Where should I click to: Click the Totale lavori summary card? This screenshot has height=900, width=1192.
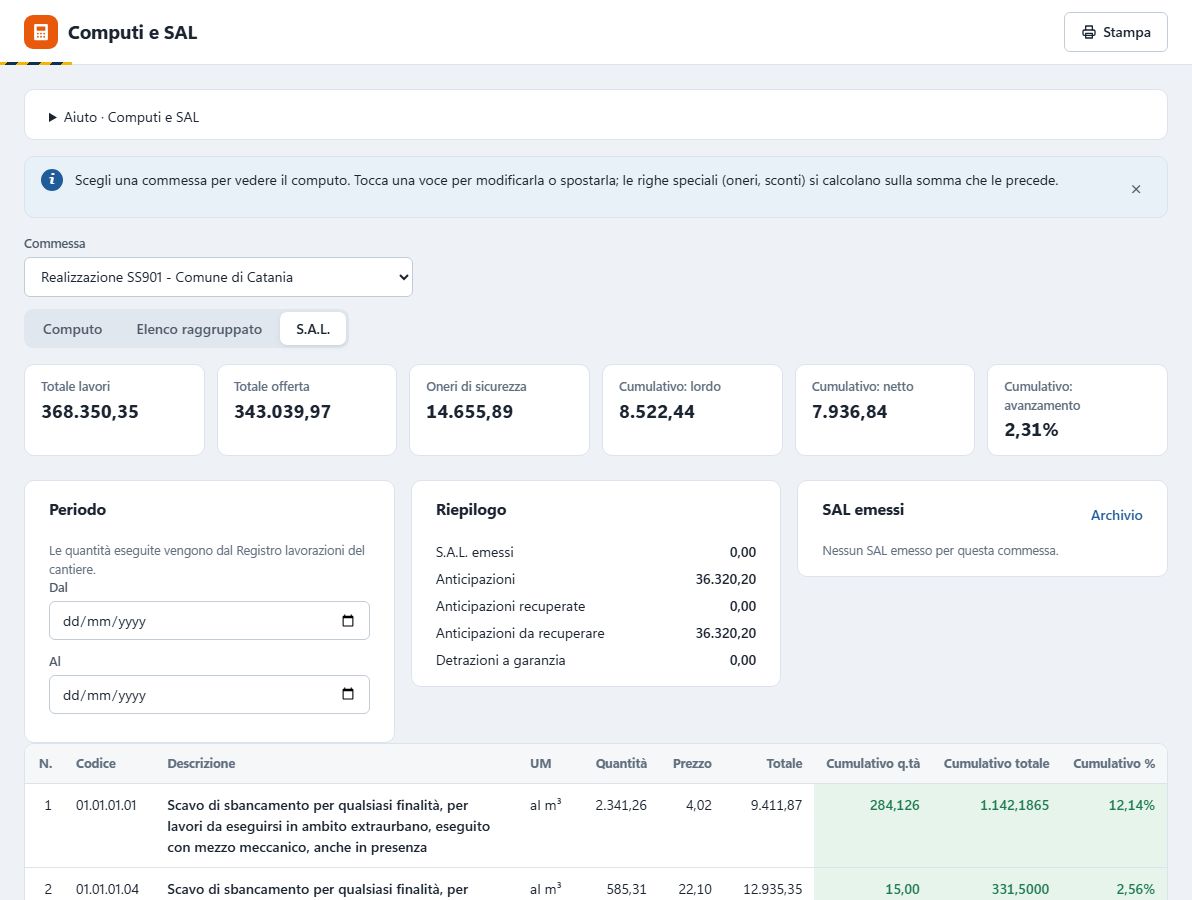click(x=114, y=410)
